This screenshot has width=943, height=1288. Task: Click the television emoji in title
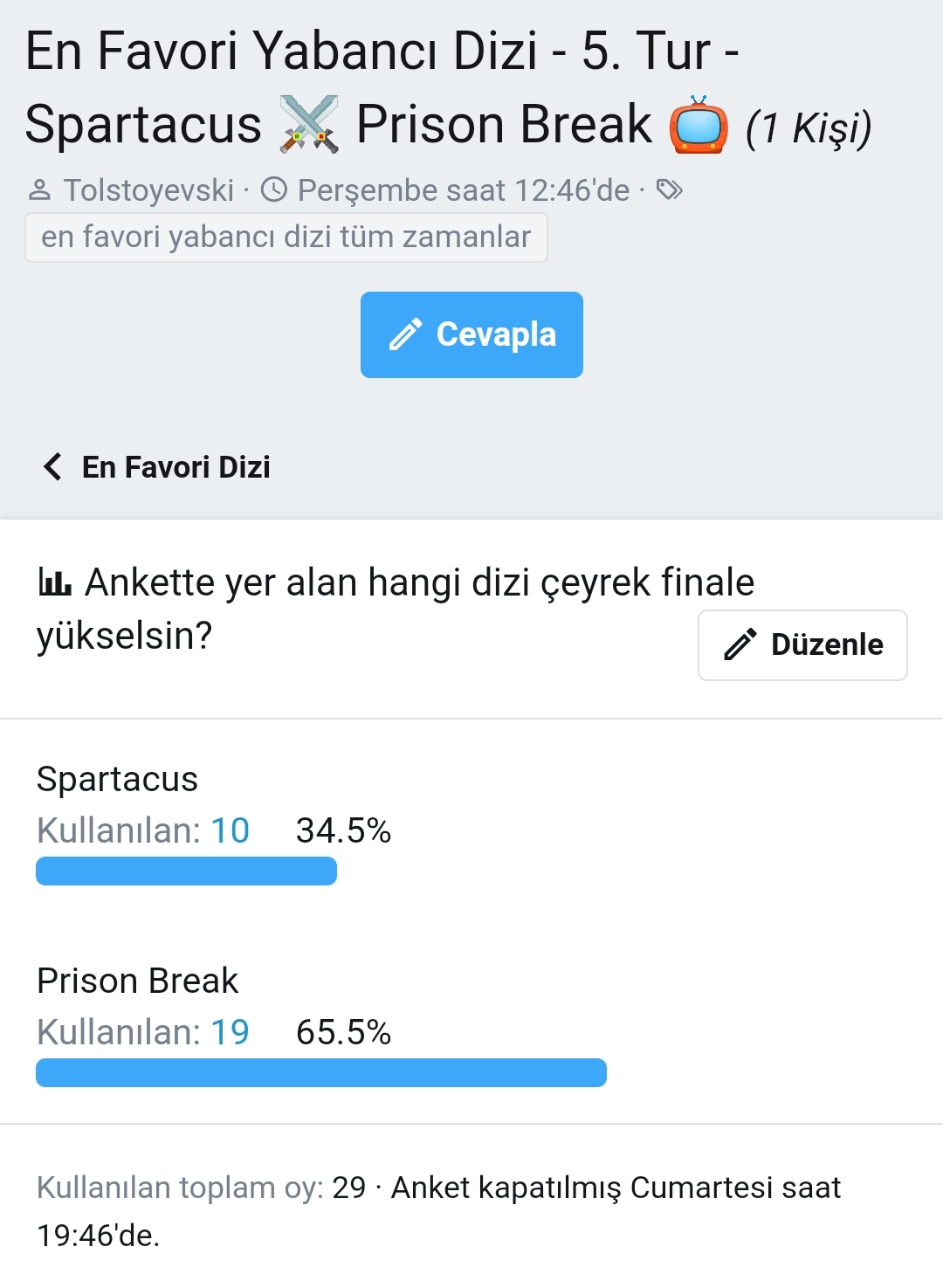pos(699,125)
